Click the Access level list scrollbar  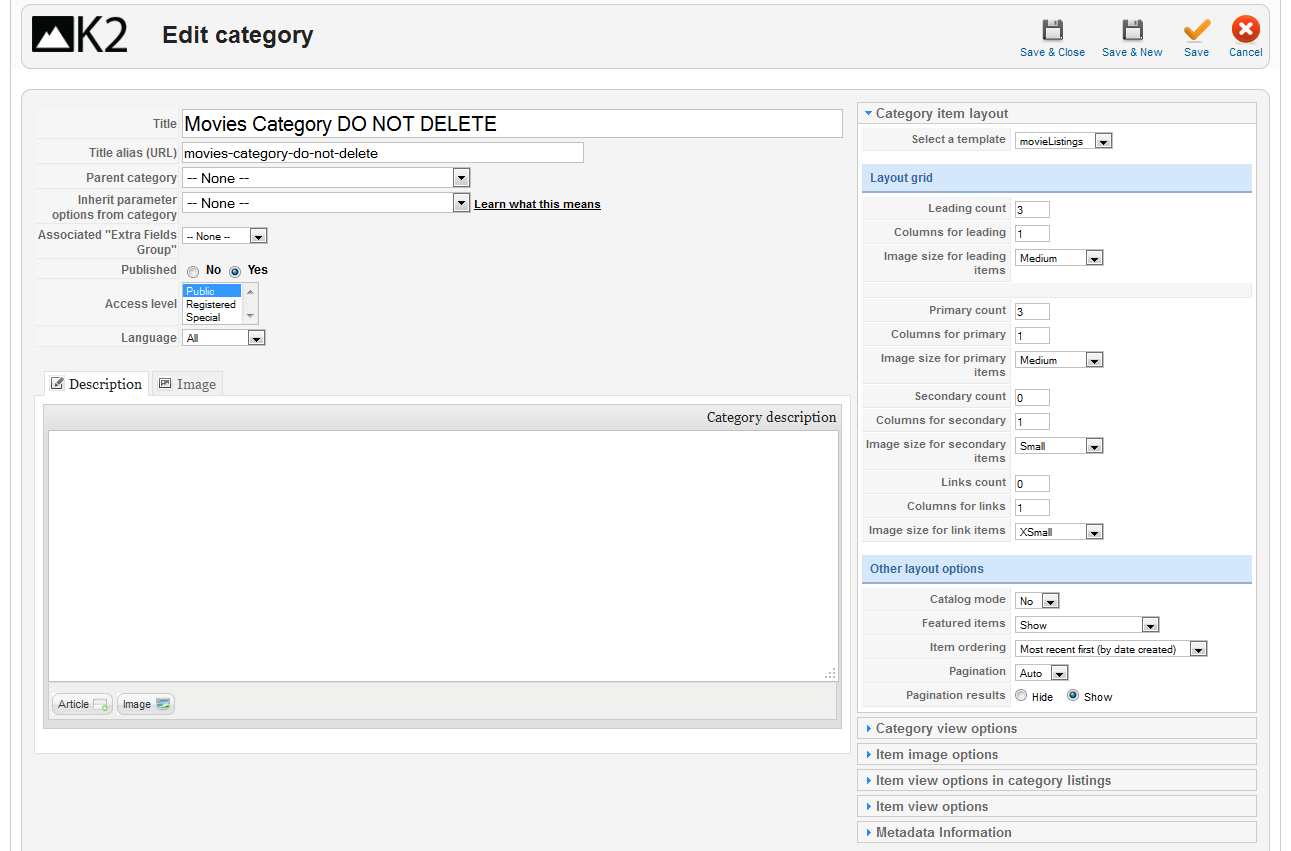(x=250, y=304)
